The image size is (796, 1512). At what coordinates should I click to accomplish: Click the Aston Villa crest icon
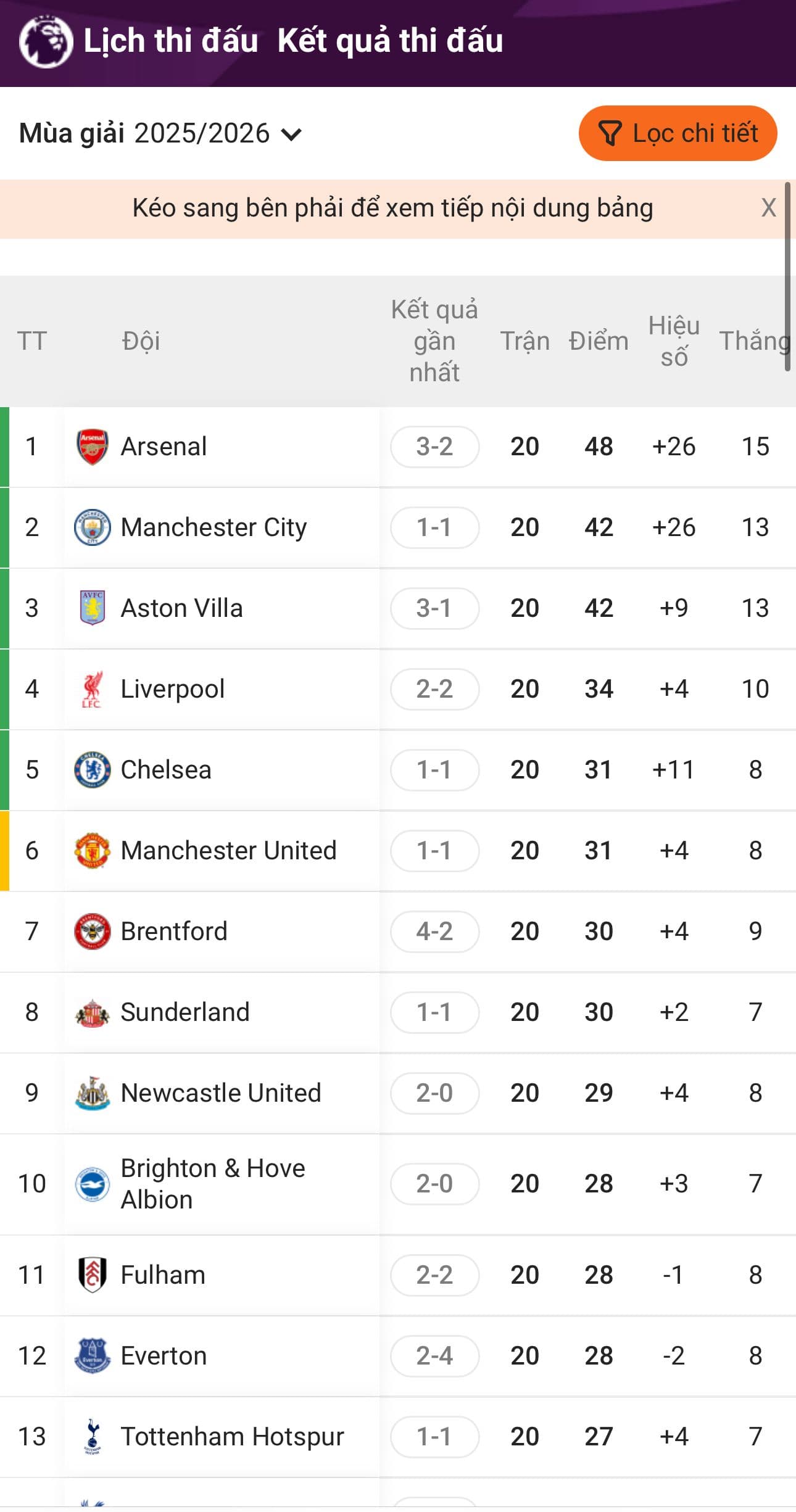(92, 608)
